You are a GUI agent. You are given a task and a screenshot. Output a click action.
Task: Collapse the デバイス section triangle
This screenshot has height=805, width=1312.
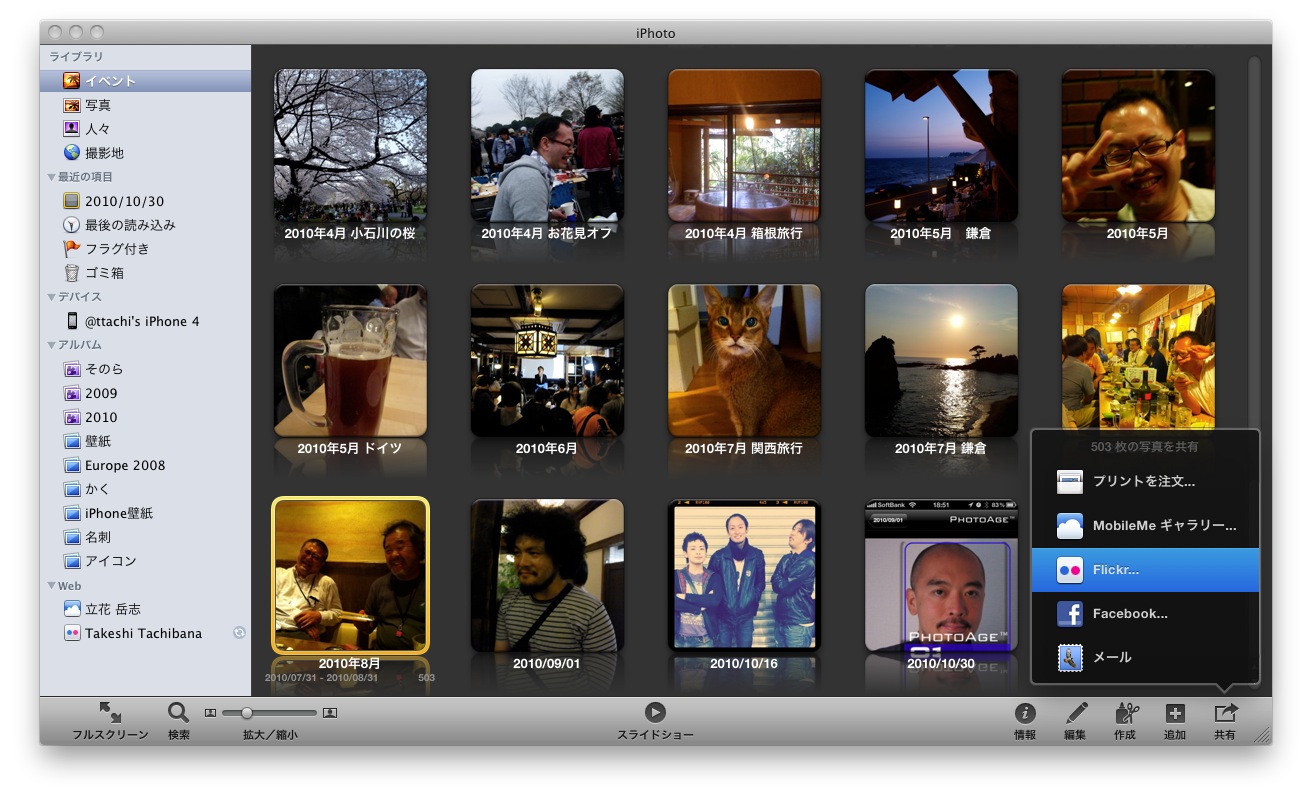(x=52, y=297)
